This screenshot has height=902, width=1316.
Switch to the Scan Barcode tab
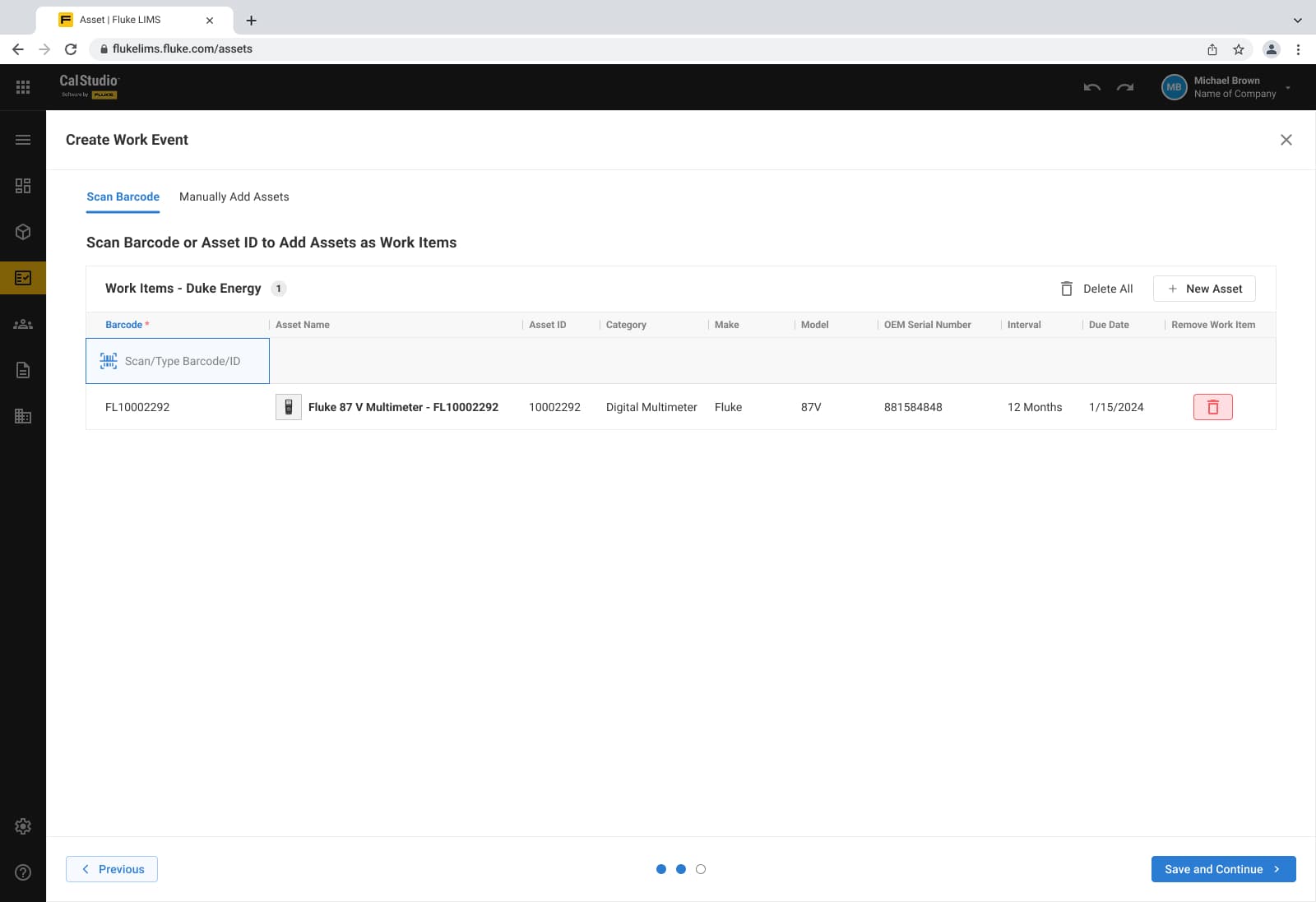pyautogui.click(x=123, y=197)
